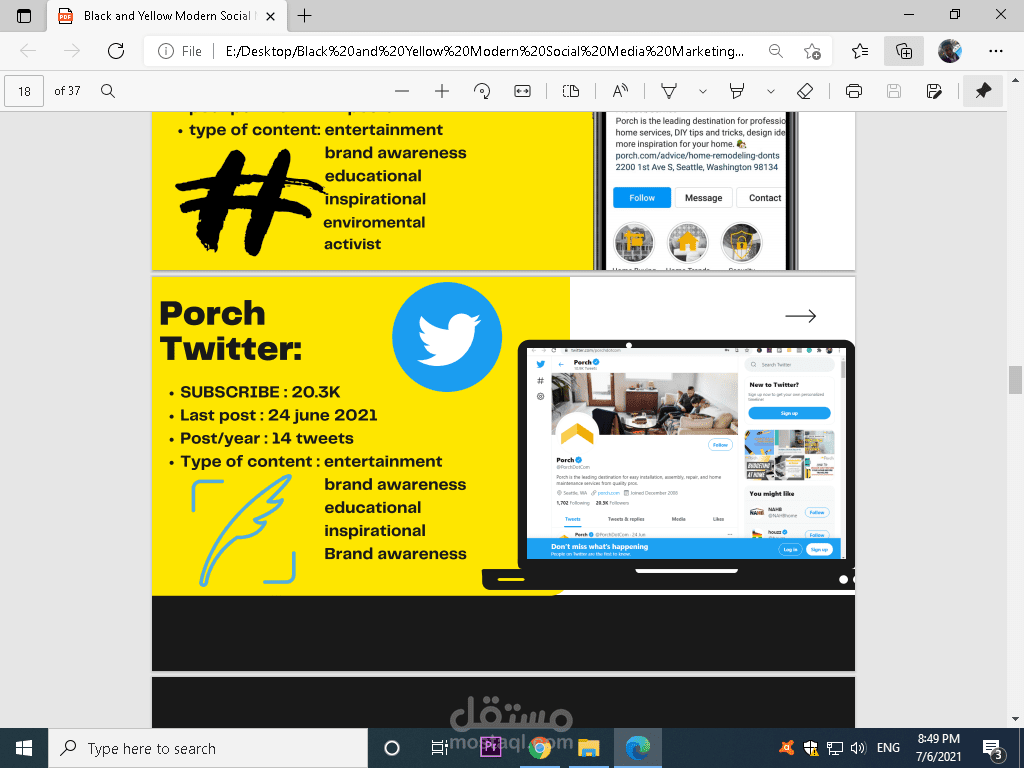1024x768 pixels.
Task: Click the right arrow on the slide
Action: (x=801, y=316)
